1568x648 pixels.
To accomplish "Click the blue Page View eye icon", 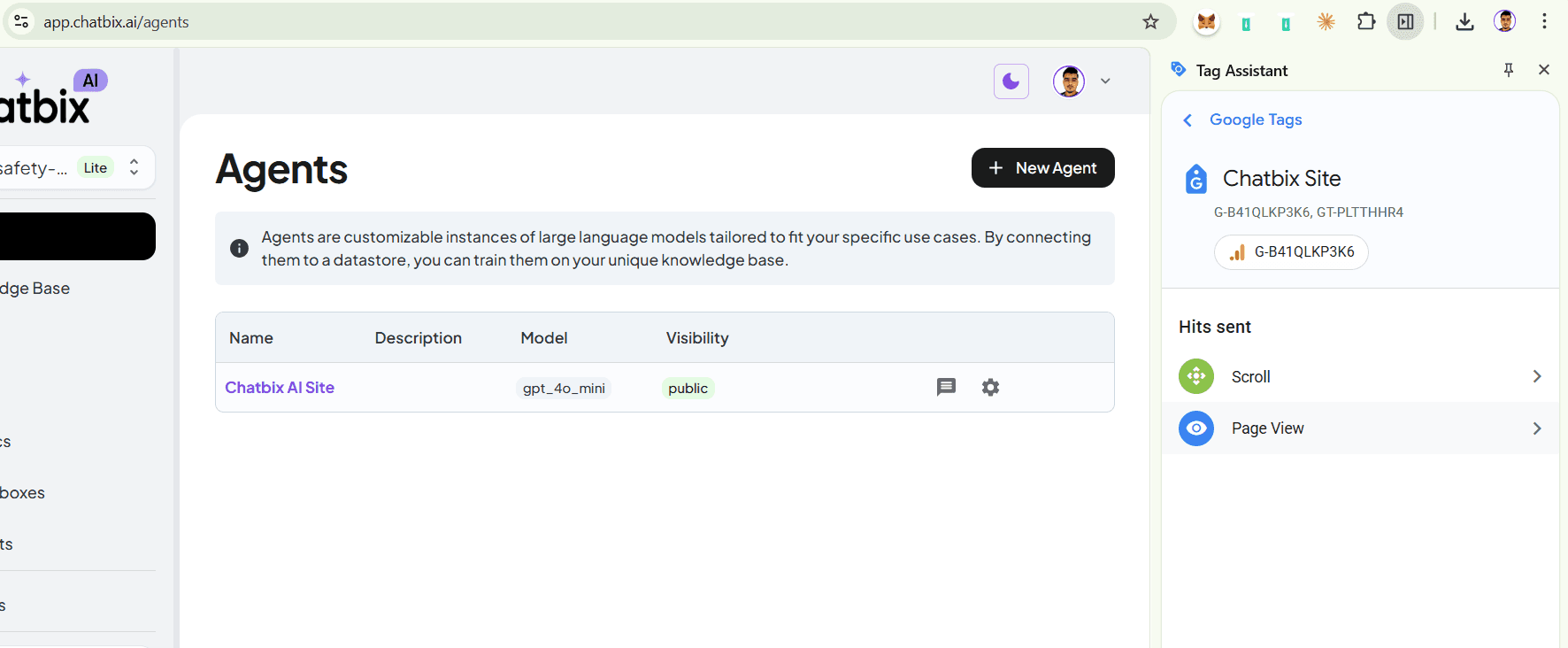I will tap(1196, 428).
